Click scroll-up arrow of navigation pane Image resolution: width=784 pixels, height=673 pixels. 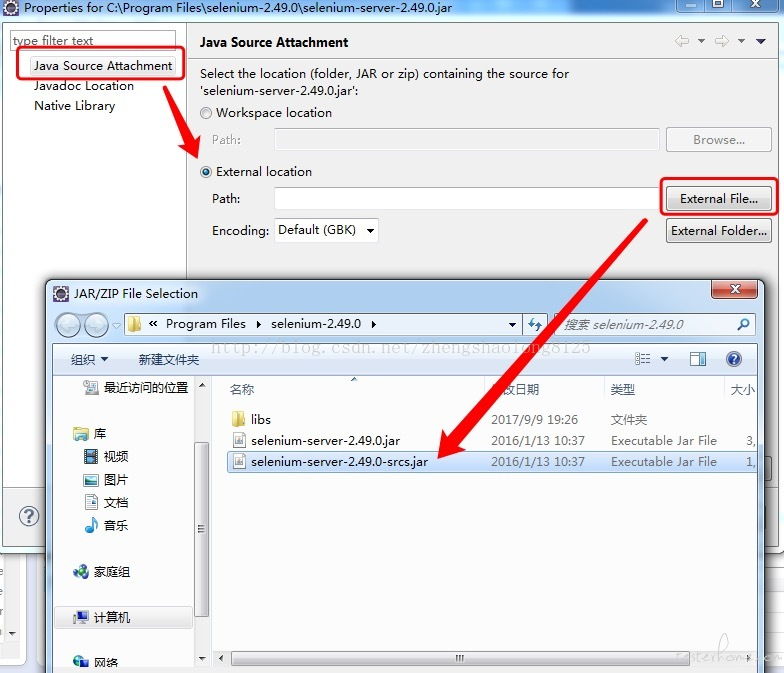point(202,386)
